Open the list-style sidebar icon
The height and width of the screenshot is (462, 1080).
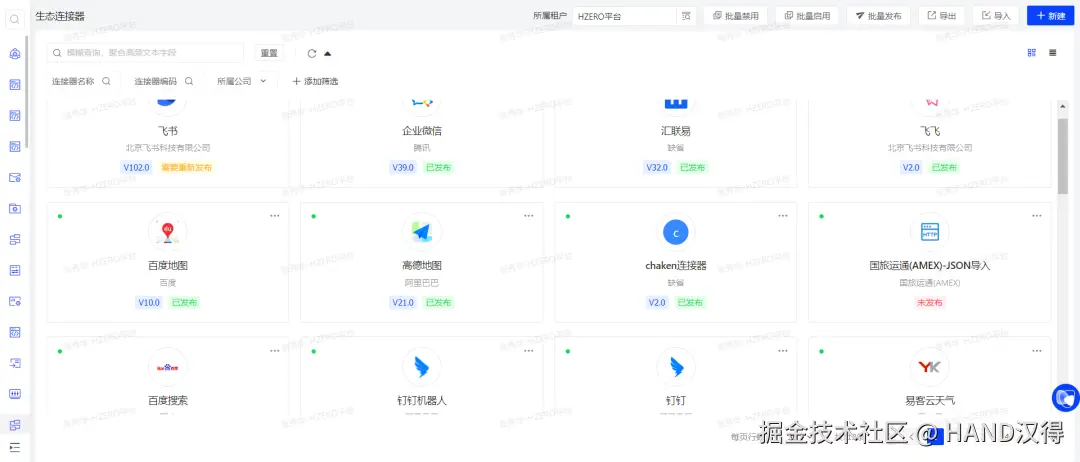[14, 271]
